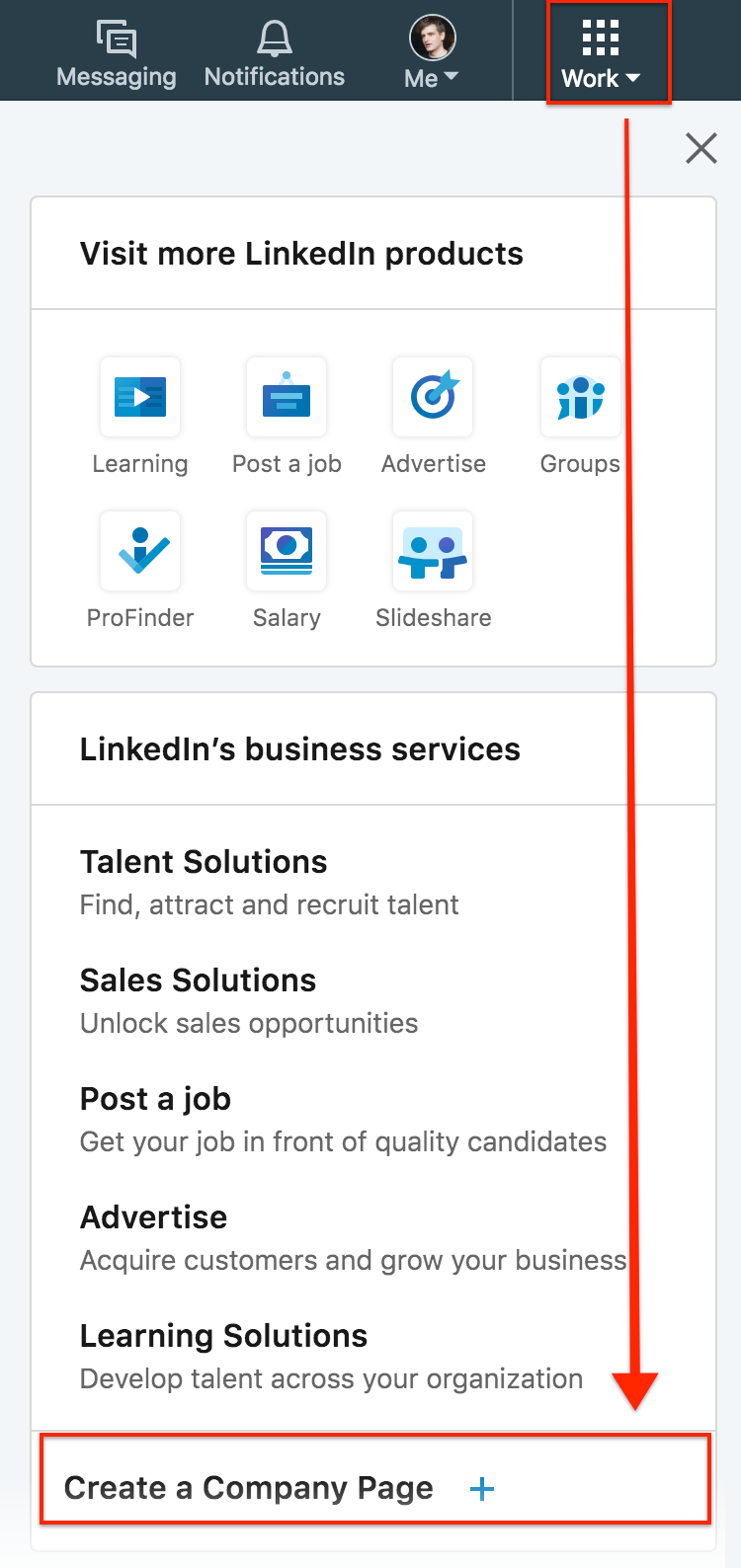Click the Advertise target icon
Screen dimensions: 741x1568
(433, 397)
